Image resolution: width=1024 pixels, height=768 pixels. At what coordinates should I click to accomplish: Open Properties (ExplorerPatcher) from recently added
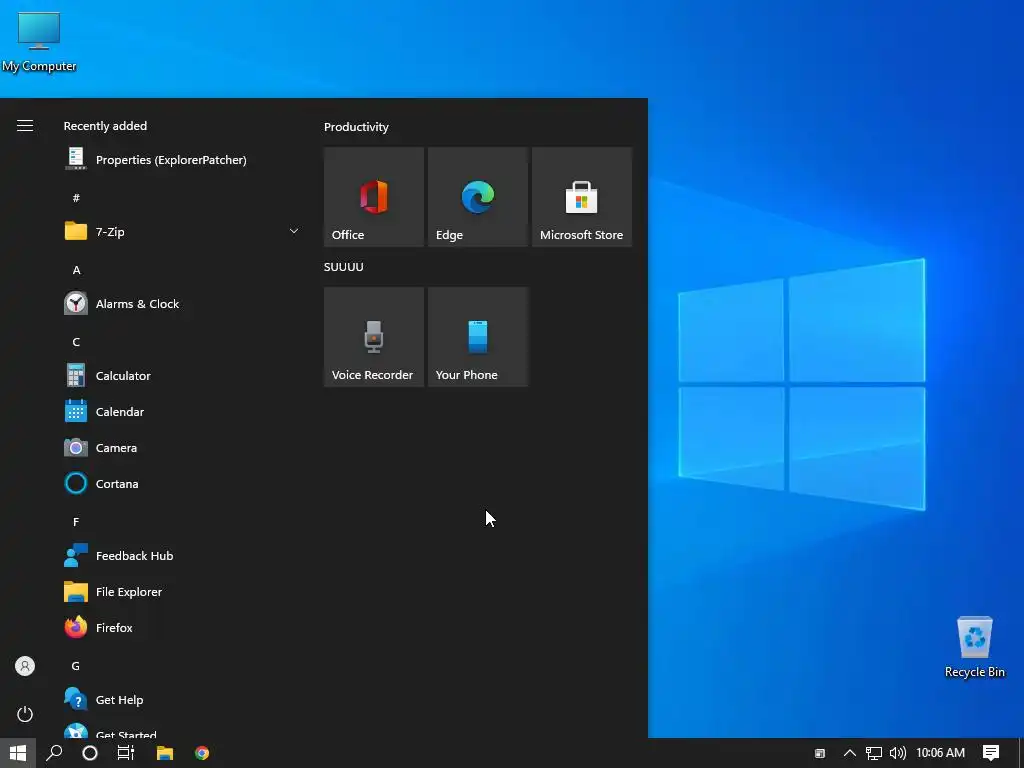[182, 159]
